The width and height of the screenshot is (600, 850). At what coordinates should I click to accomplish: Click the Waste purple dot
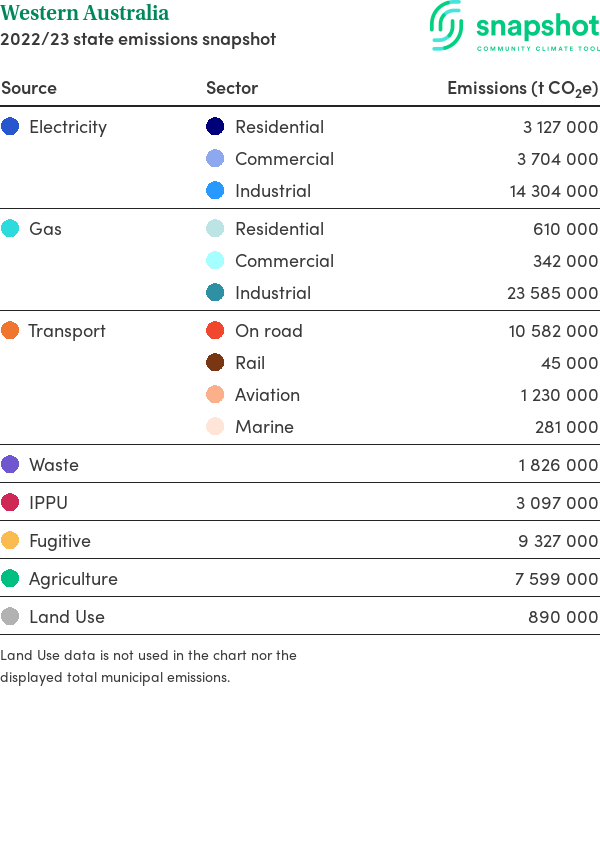[10, 464]
